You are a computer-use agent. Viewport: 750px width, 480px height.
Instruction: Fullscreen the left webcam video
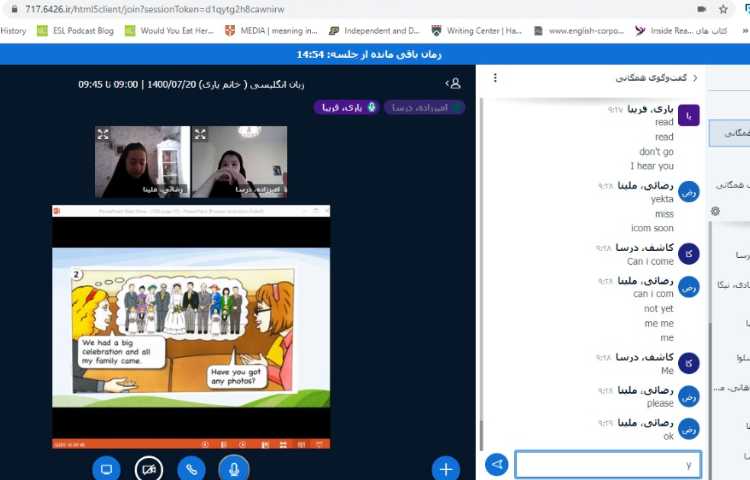click(103, 134)
